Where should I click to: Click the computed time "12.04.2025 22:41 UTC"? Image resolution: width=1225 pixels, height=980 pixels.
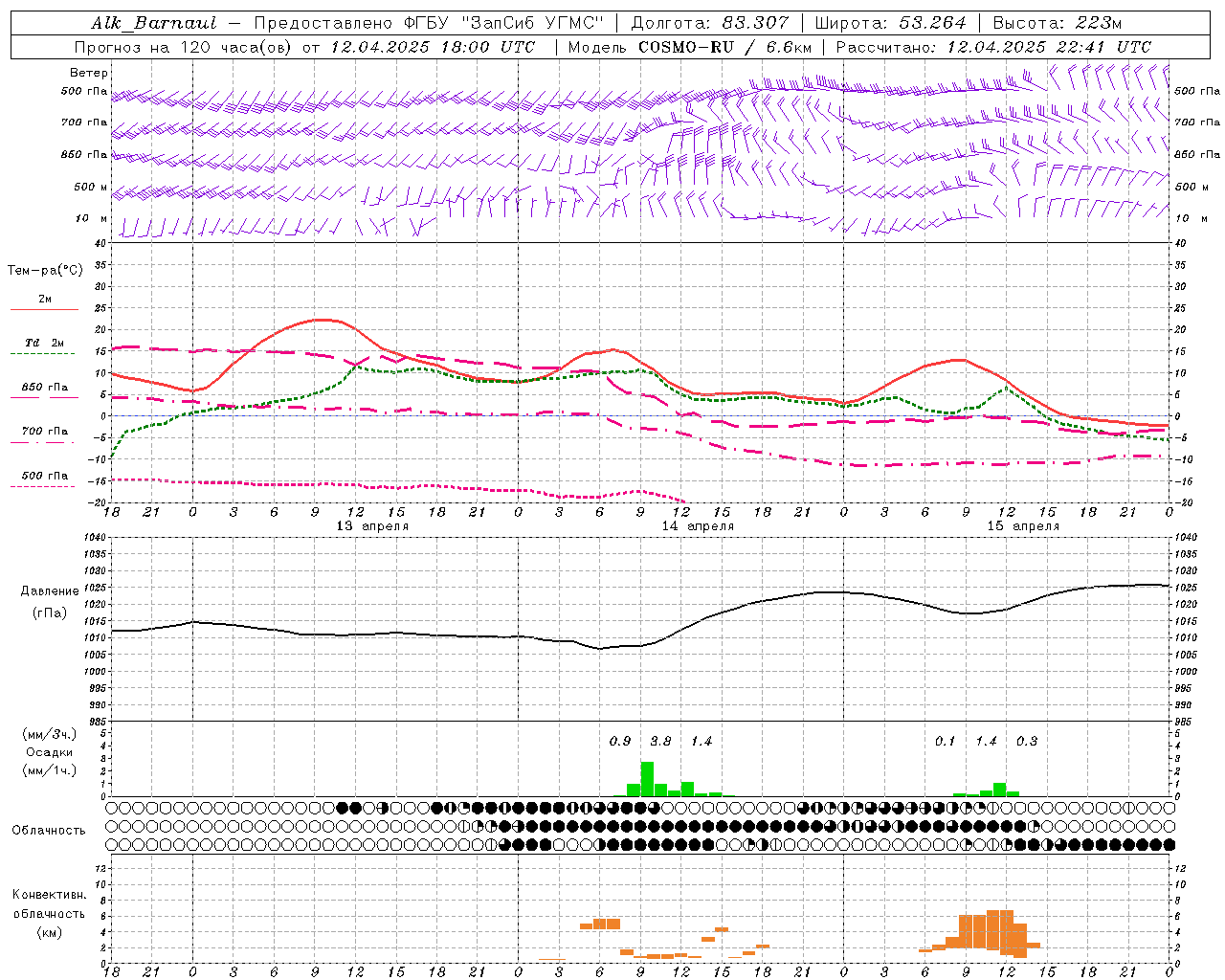pos(1049,47)
